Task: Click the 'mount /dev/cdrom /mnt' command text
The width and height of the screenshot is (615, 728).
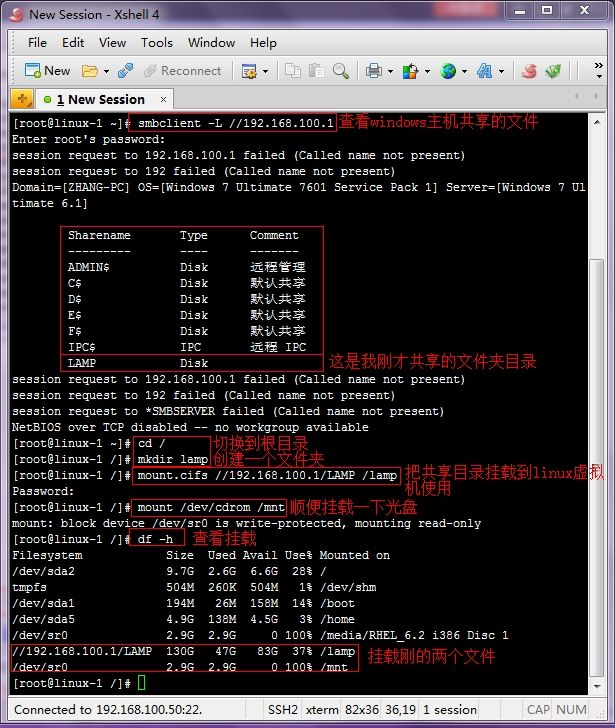Action: (211, 507)
